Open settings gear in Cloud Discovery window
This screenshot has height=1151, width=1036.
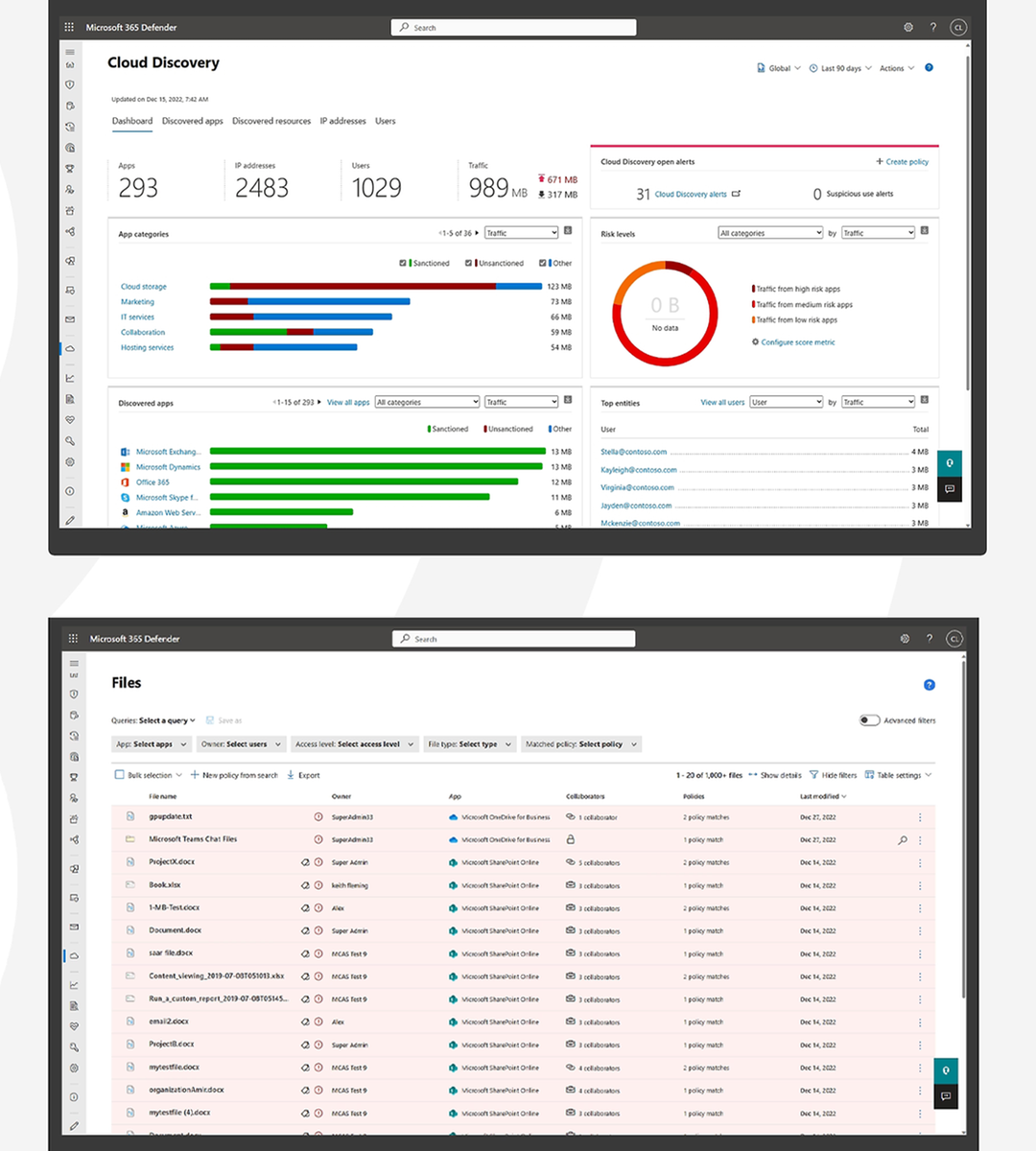pos(908,27)
